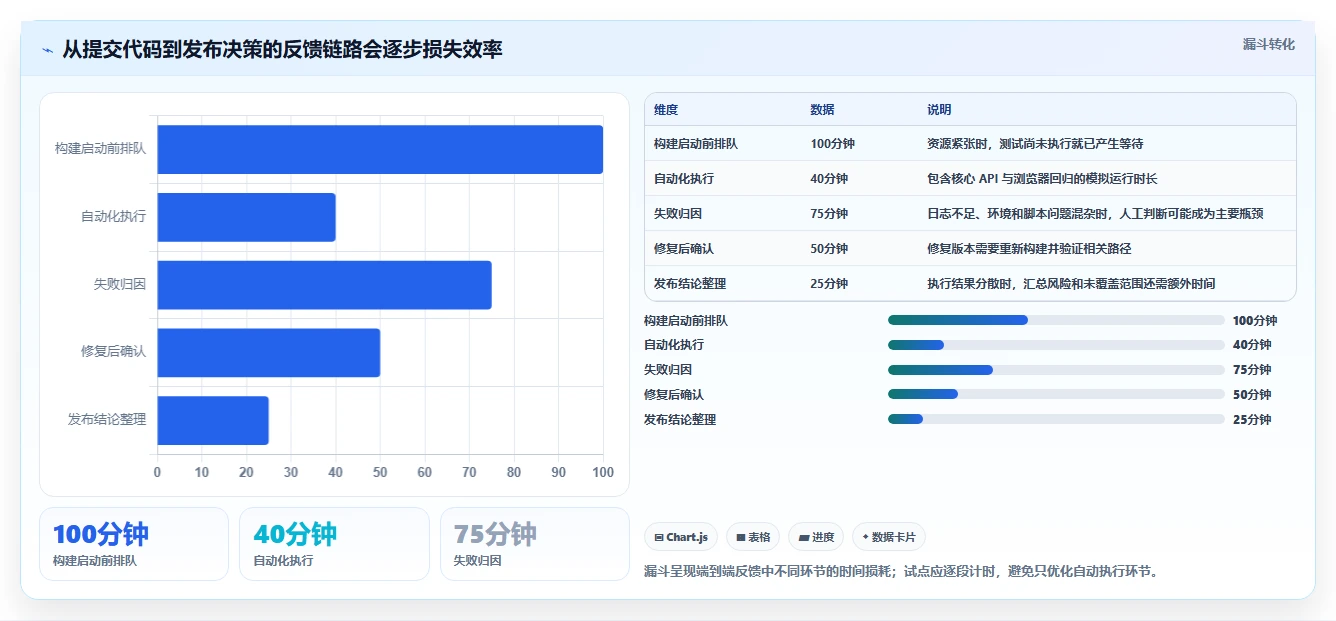Click table cell 发布结论整理
The image size is (1336, 621).
tap(690, 284)
